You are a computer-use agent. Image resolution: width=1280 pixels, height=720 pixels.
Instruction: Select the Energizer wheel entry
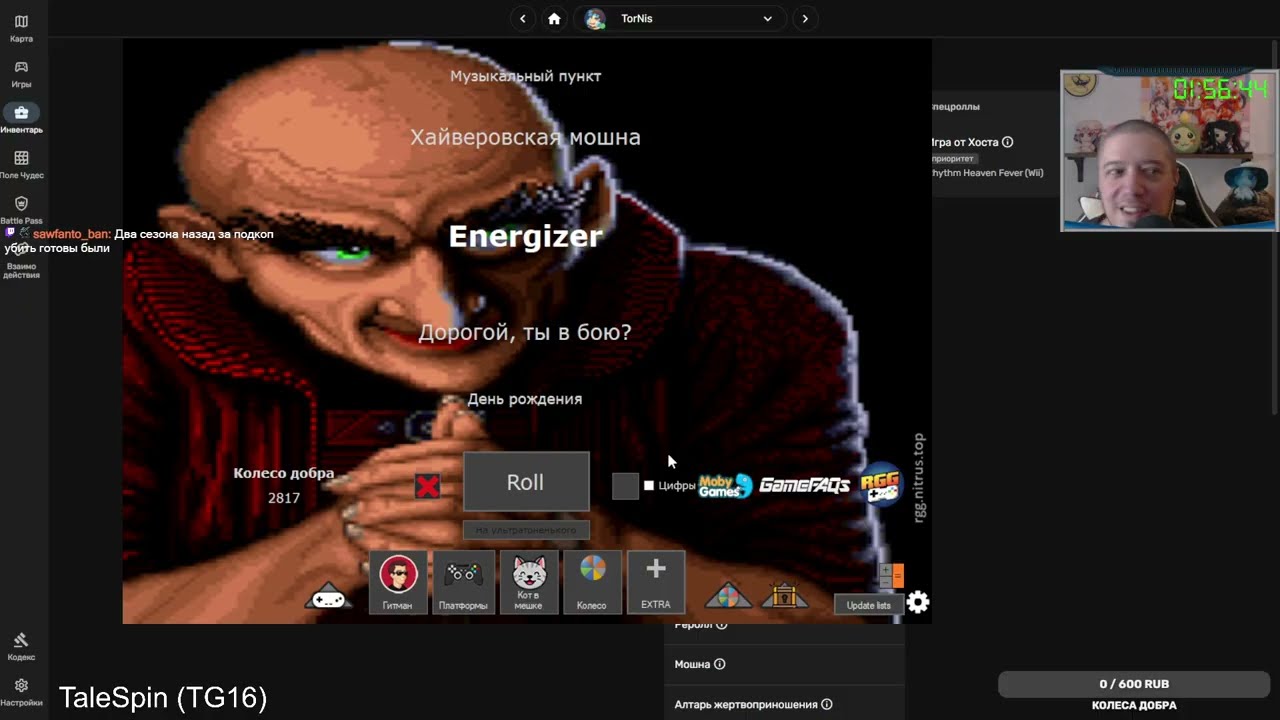[526, 236]
